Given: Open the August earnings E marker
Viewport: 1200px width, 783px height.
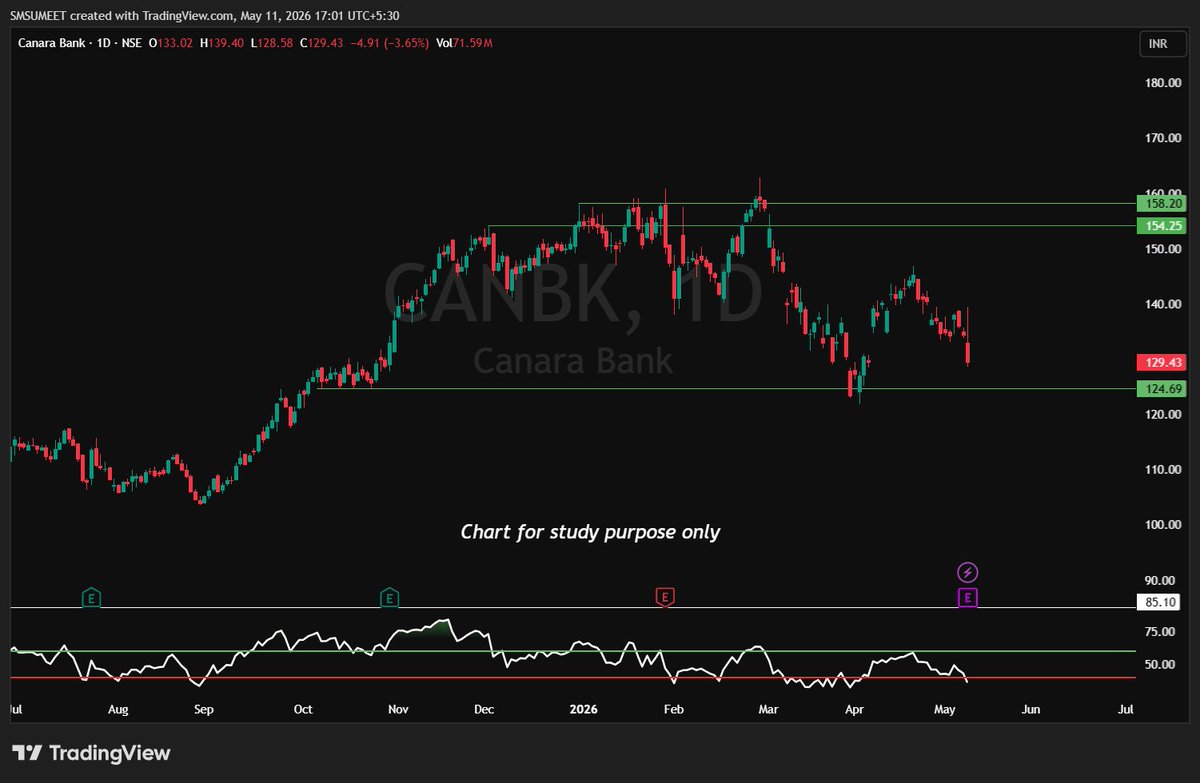Looking at the screenshot, I should 92,598.
